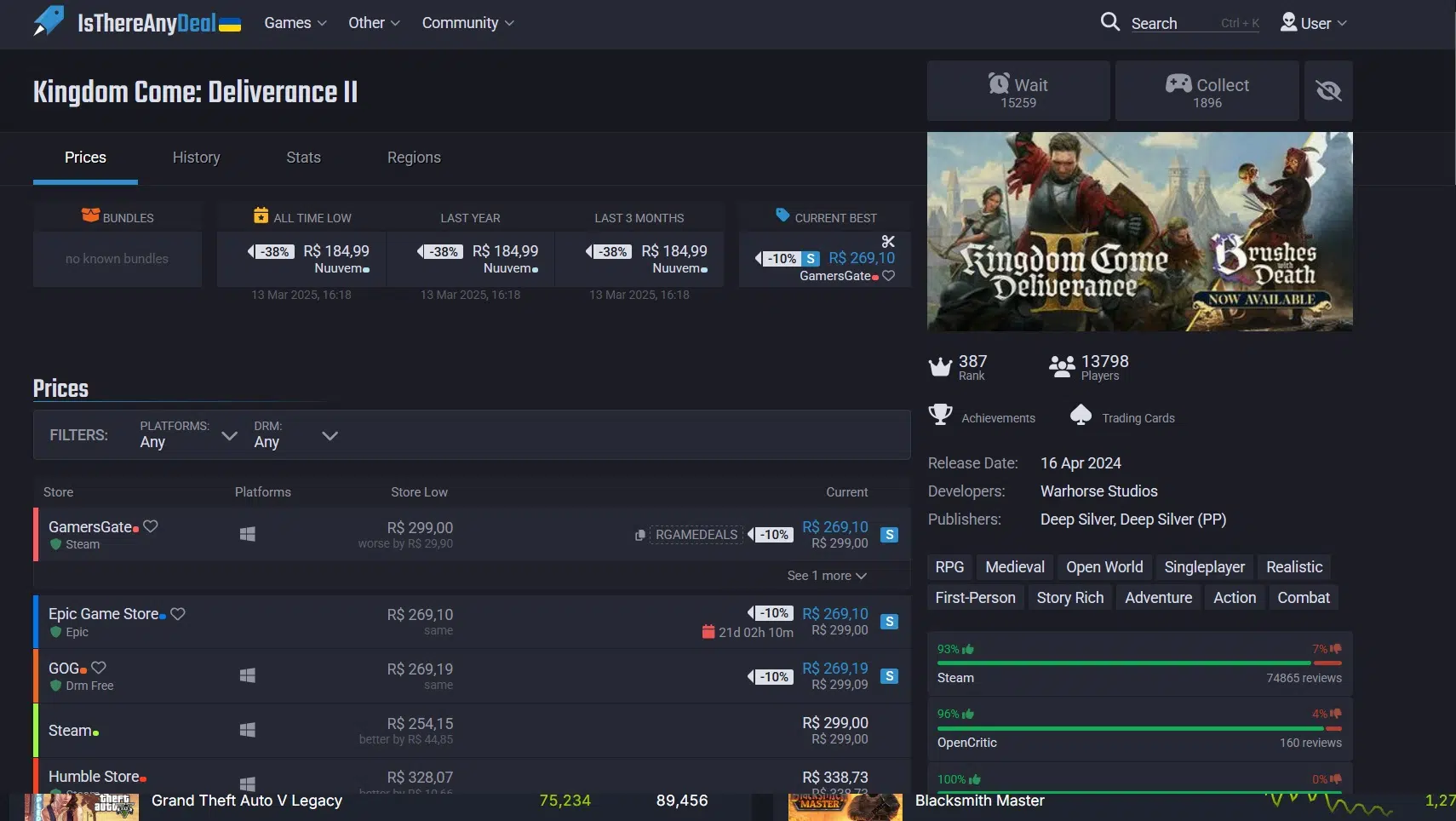This screenshot has height=821, width=1456.
Task: Click the Drm Free shield icon under GOG
Action: pyautogui.click(x=55, y=686)
